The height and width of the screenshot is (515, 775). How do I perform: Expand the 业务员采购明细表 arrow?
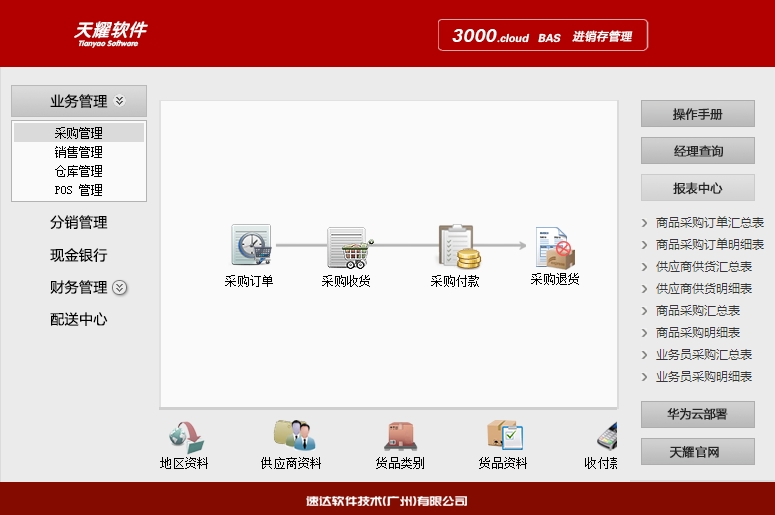tap(644, 377)
